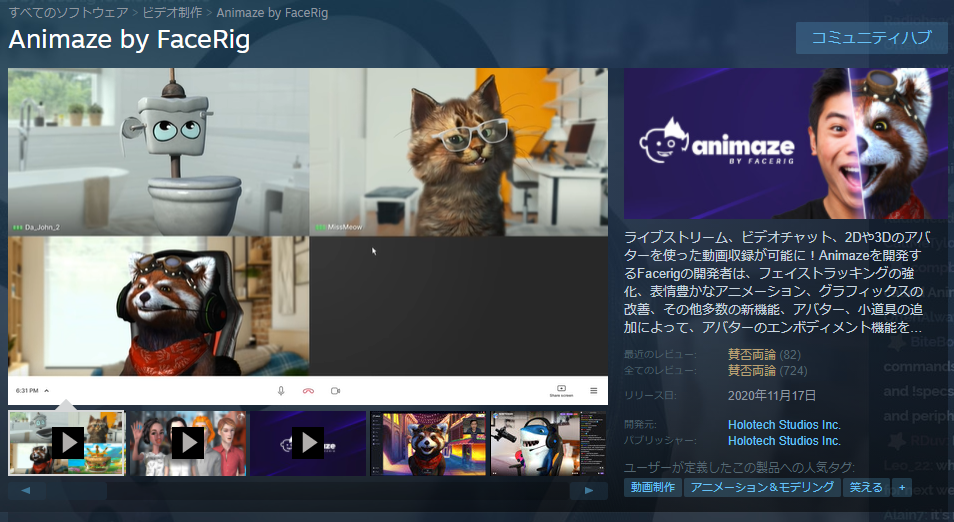Click the camera icon in the video
Image resolution: width=954 pixels, height=522 pixels.
pyautogui.click(x=335, y=391)
